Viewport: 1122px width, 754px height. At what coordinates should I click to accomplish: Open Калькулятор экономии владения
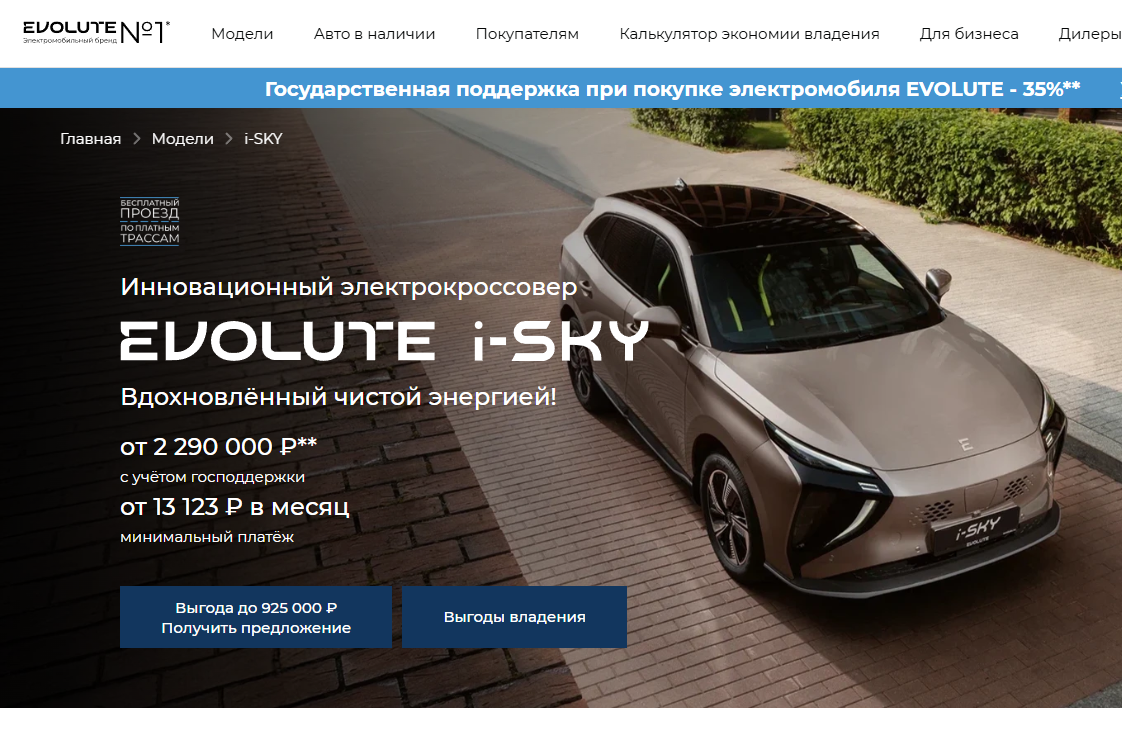tap(749, 34)
